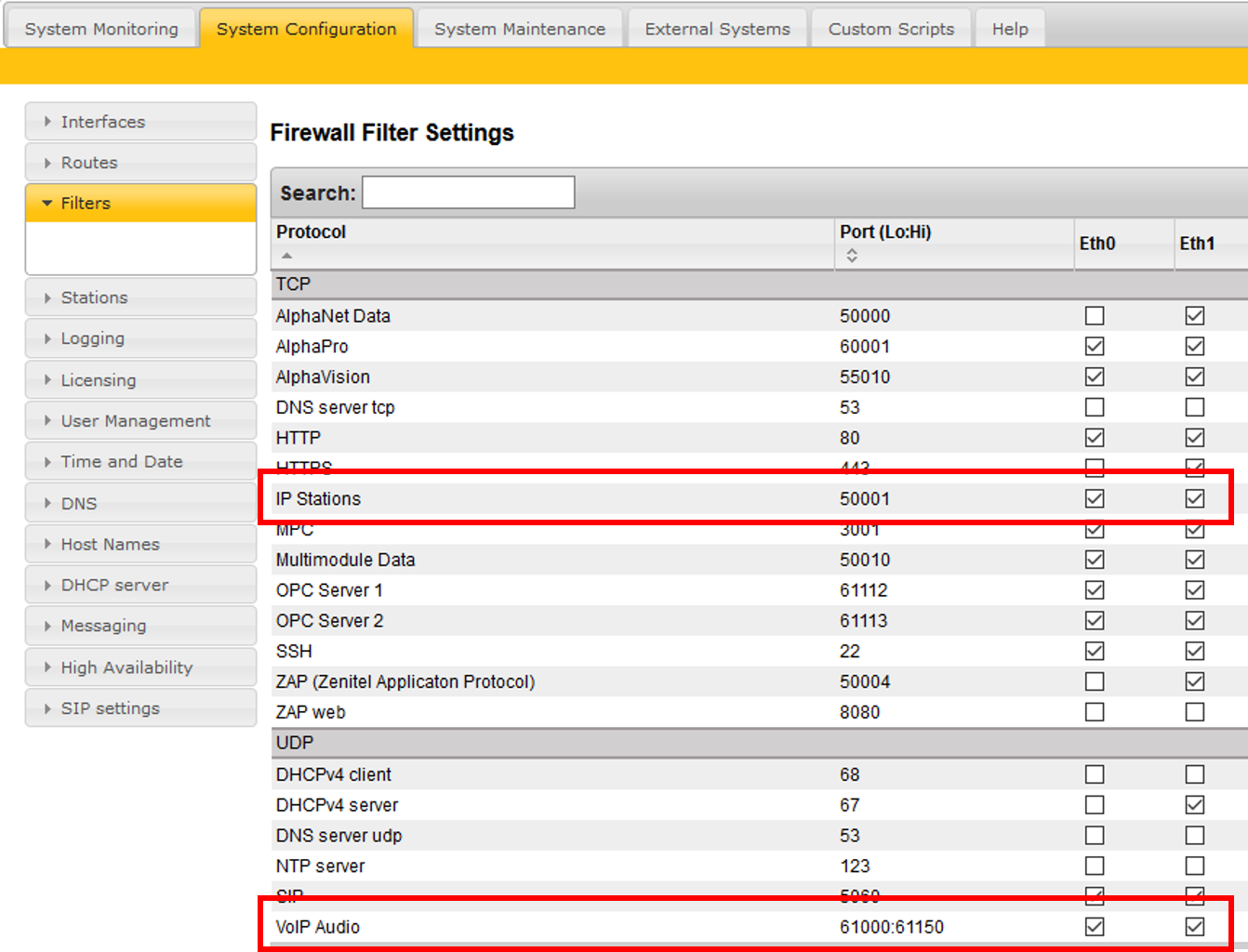Open the System Maintenance tab
The image size is (1248, 952).
coord(520,29)
